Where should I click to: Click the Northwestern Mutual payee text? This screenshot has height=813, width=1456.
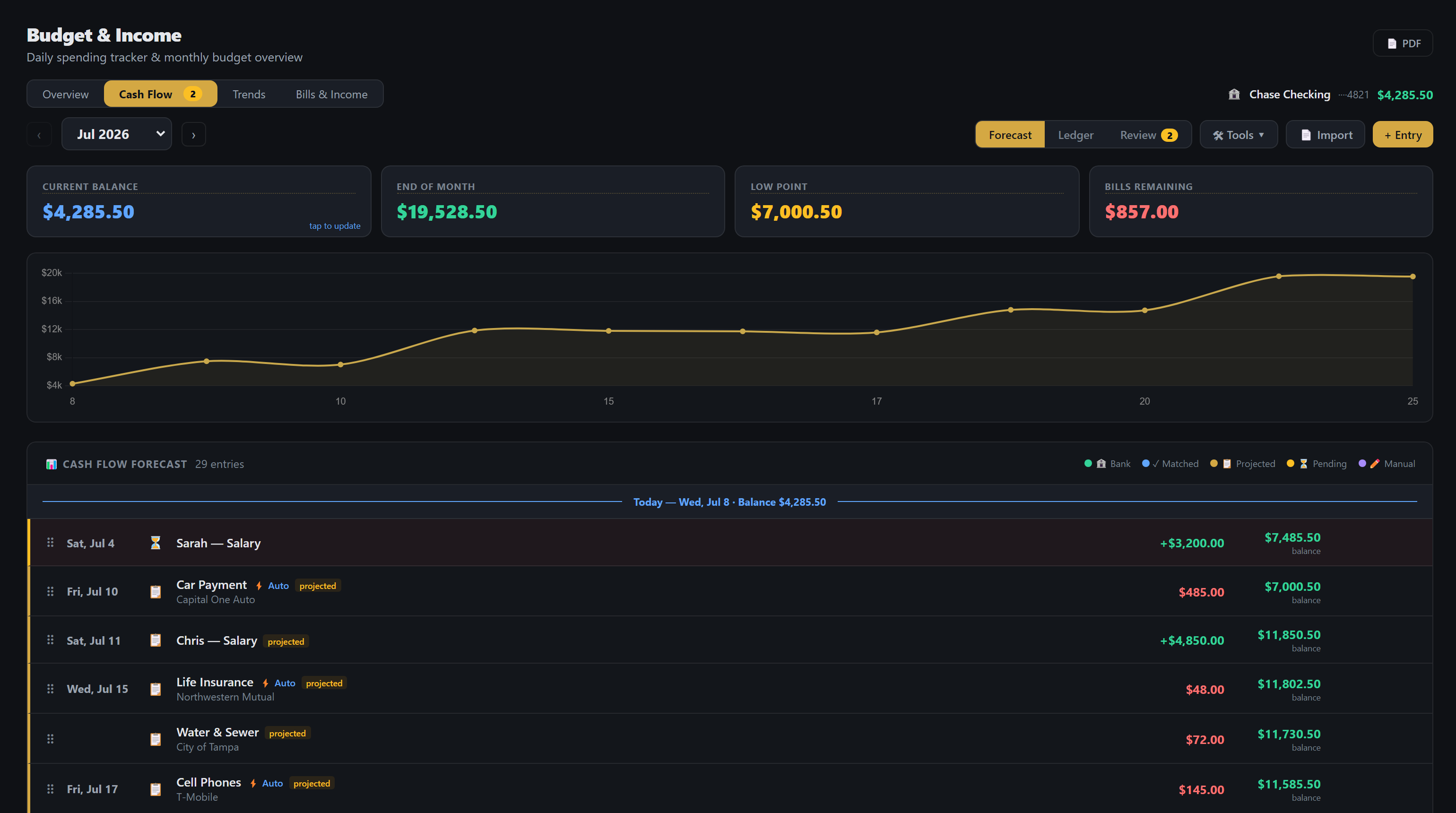click(225, 697)
